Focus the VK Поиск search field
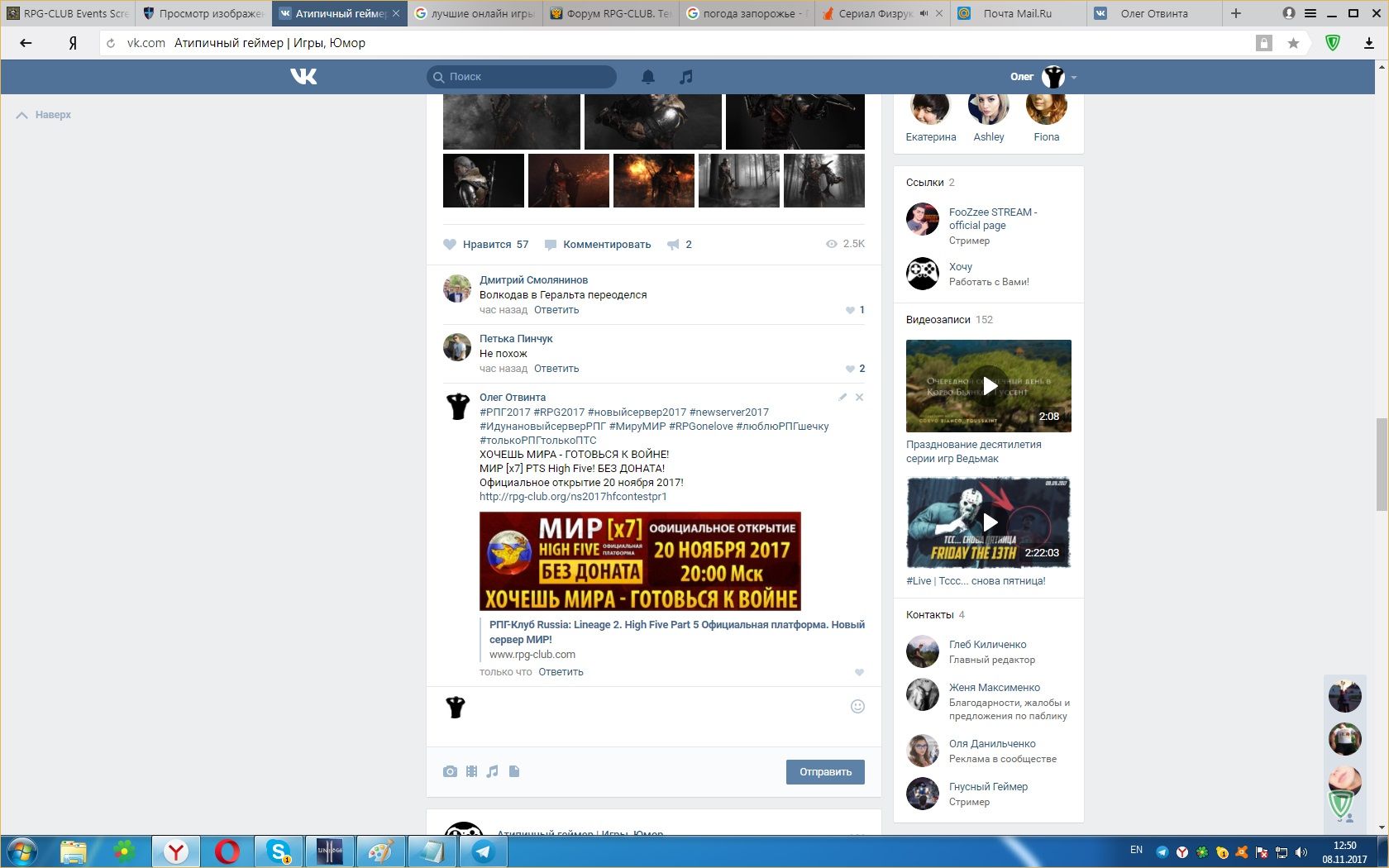This screenshot has width=1389, height=868. click(522, 77)
